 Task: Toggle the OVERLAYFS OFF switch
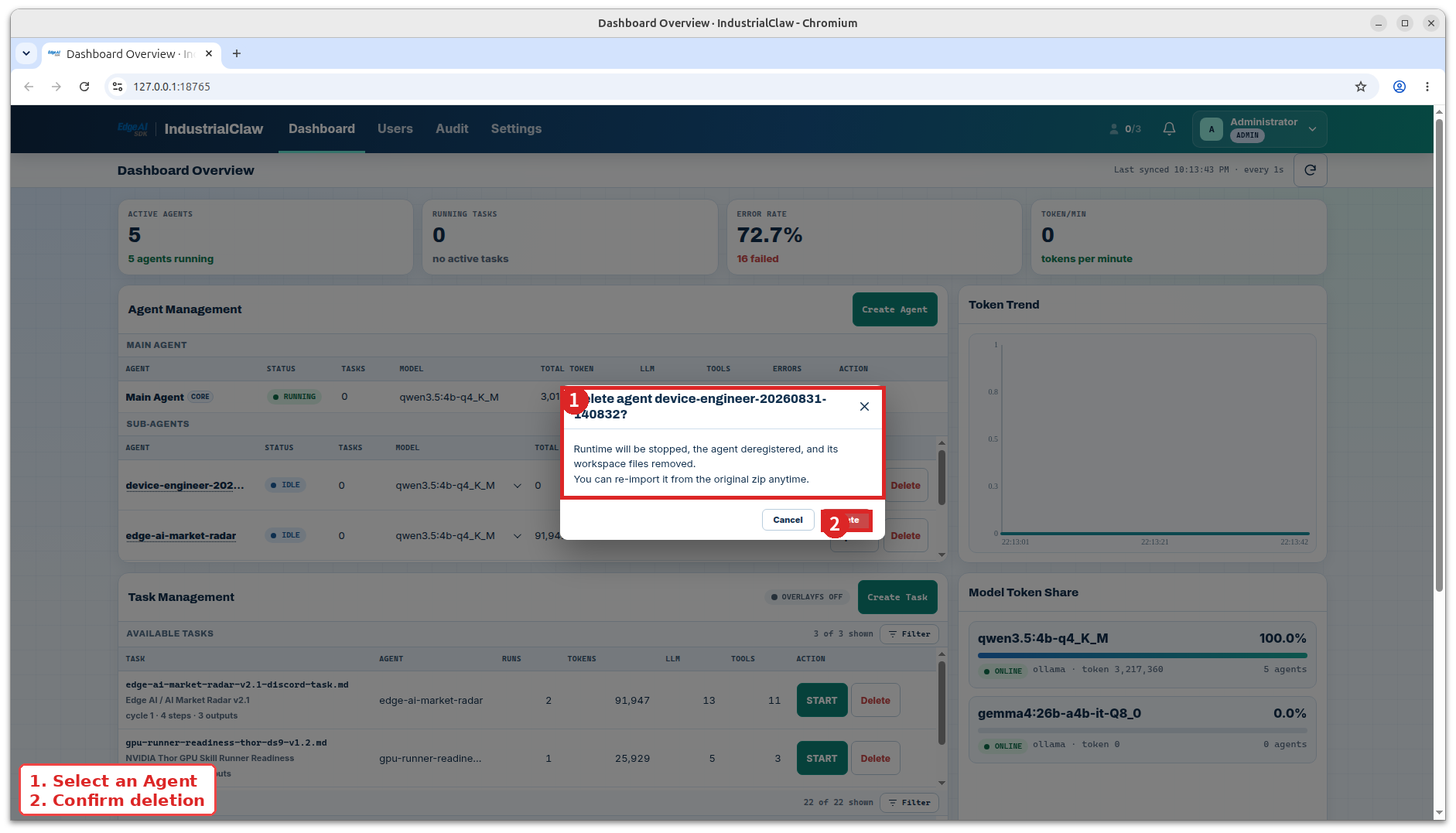click(807, 597)
